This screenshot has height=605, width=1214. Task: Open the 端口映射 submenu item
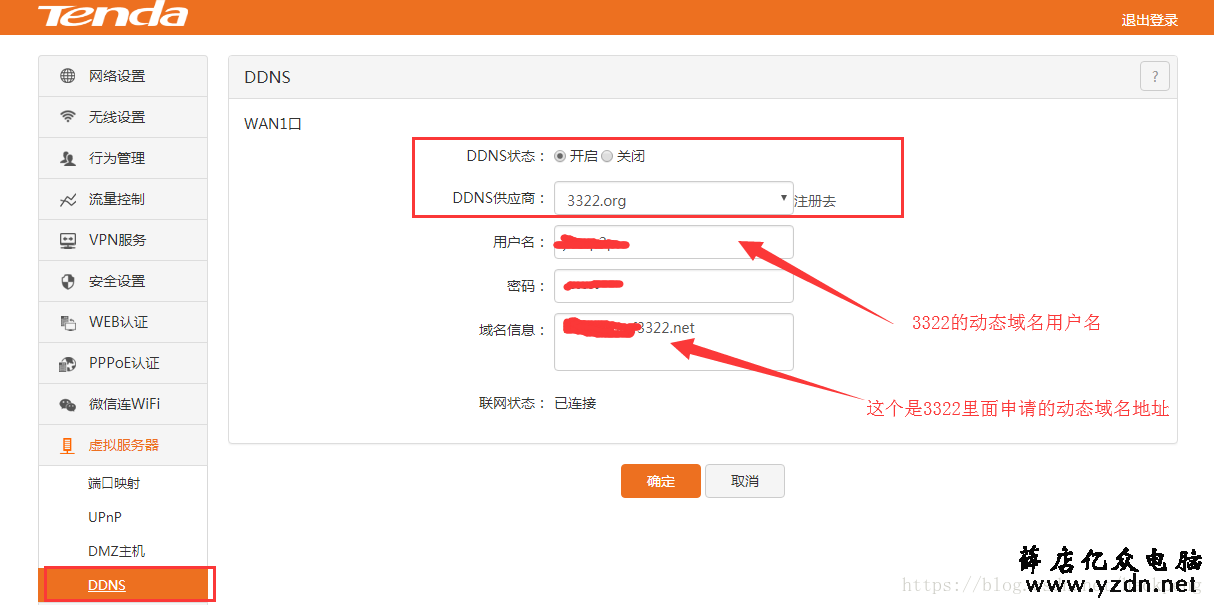click(114, 483)
